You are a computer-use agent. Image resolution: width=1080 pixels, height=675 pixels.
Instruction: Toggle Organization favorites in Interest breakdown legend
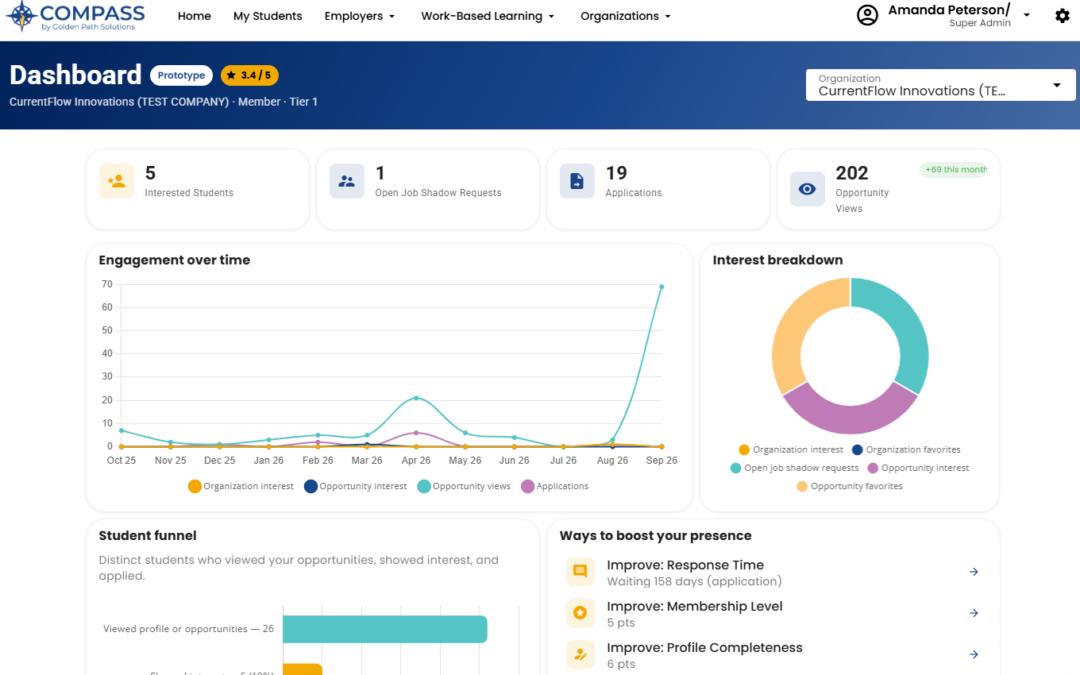pos(906,450)
